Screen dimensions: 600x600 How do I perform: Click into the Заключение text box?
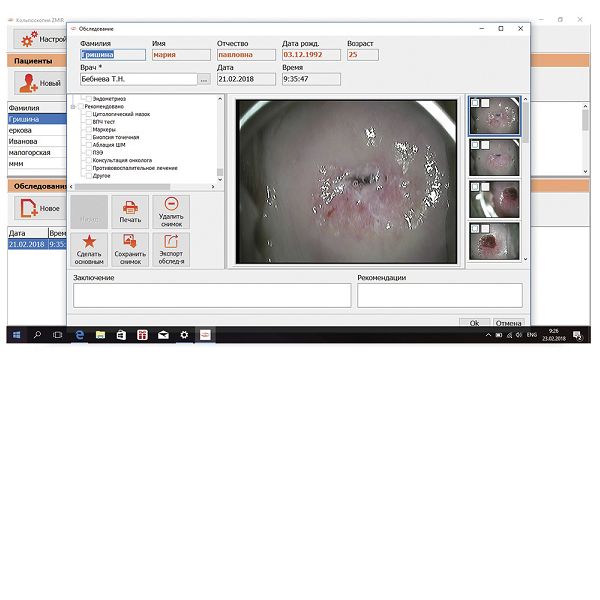point(212,295)
